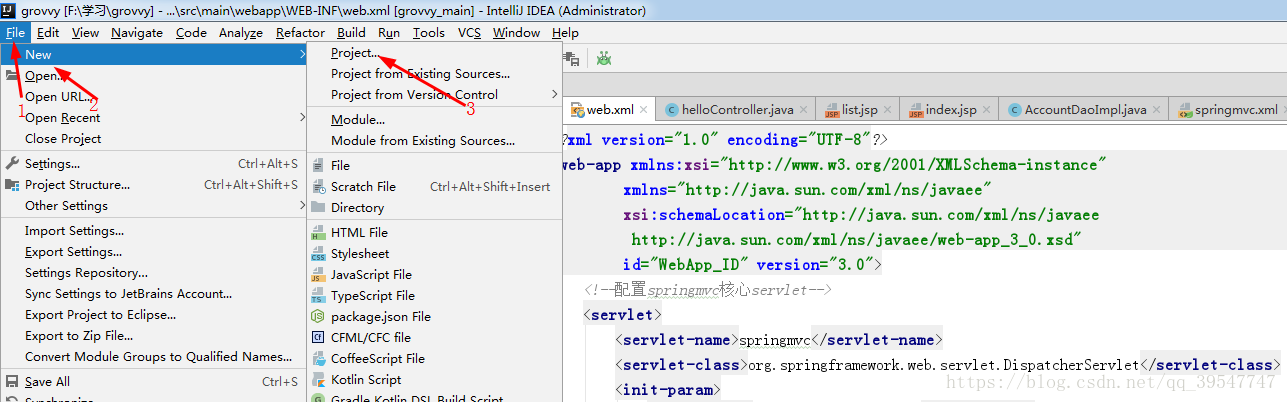Image resolution: width=1287 pixels, height=402 pixels.
Task: Select Close Project menu entry
Action: (63, 139)
